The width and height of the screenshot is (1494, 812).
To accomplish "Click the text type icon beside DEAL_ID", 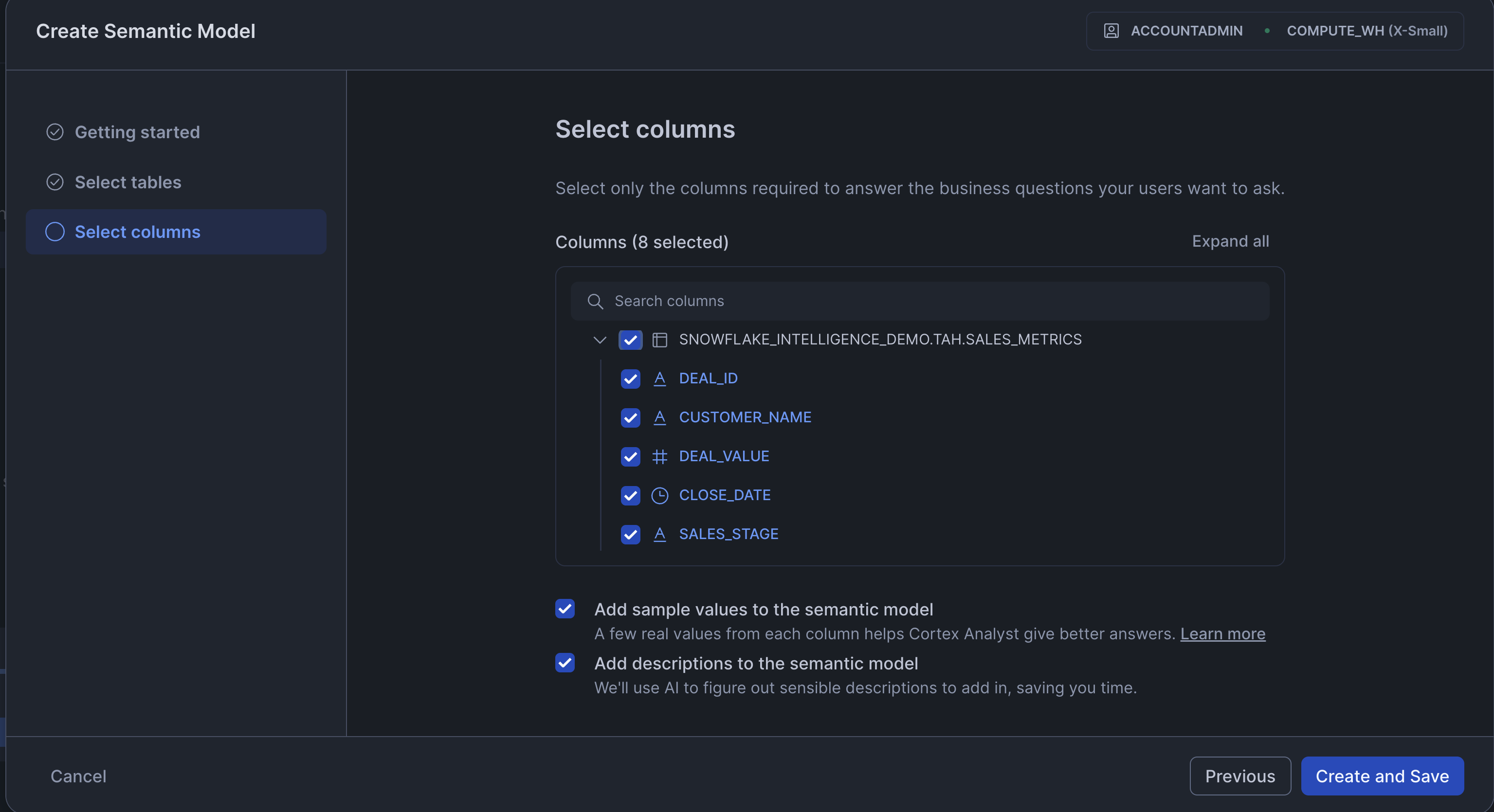I will click(659, 379).
